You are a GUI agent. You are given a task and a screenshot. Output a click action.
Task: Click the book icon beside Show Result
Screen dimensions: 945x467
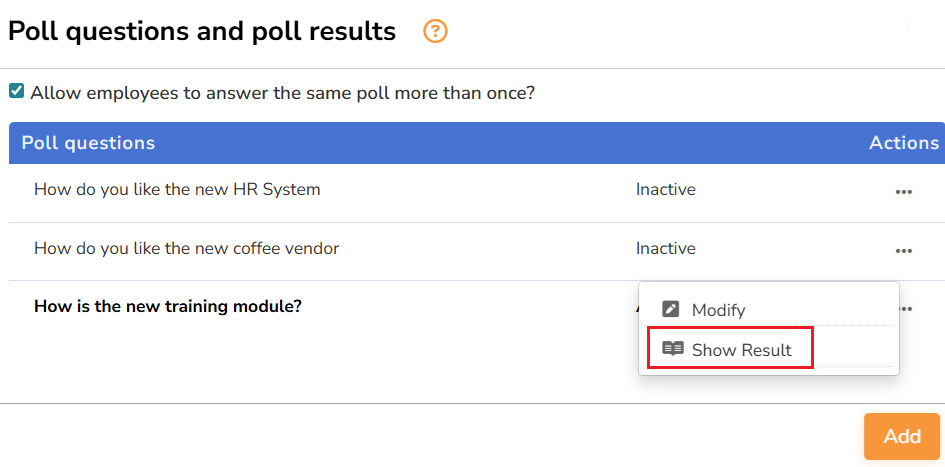(673, 349)
